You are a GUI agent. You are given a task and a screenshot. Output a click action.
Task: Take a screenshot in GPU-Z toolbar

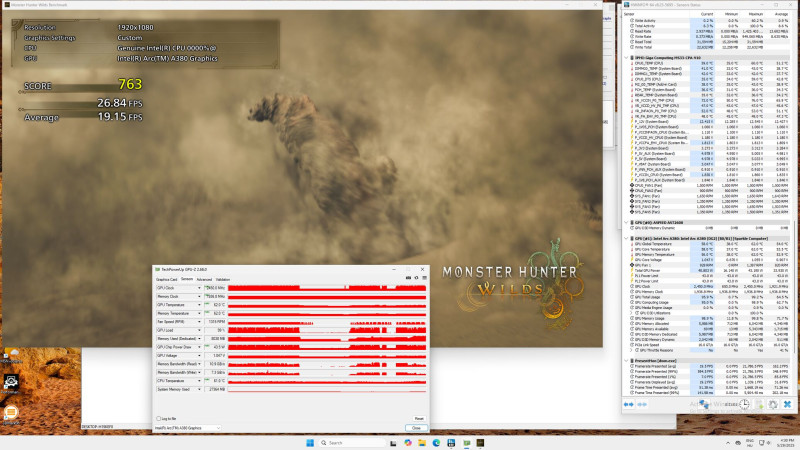tap(408, 278)
